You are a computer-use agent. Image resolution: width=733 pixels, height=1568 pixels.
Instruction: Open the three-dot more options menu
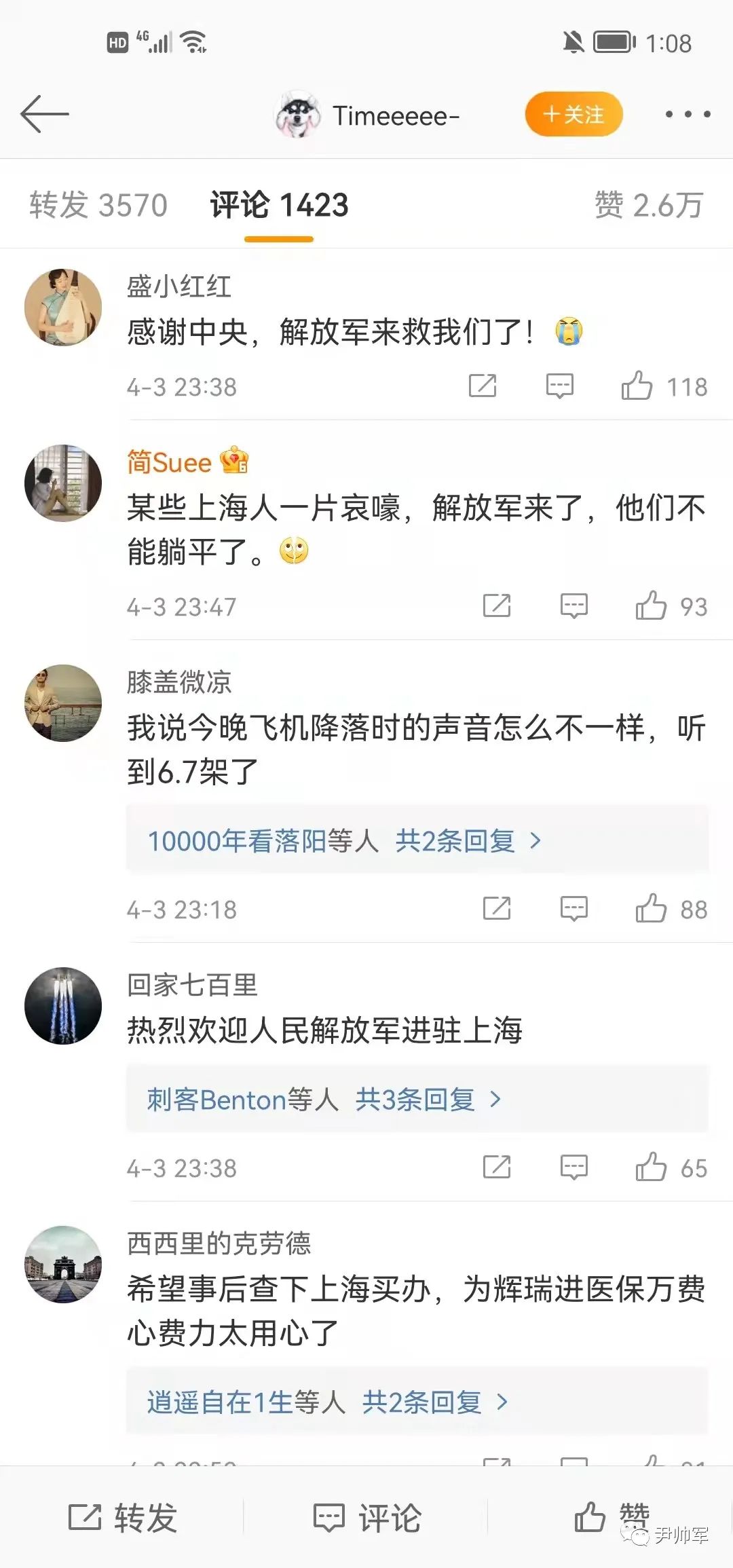pyautogui.click(x=688, y=115)
